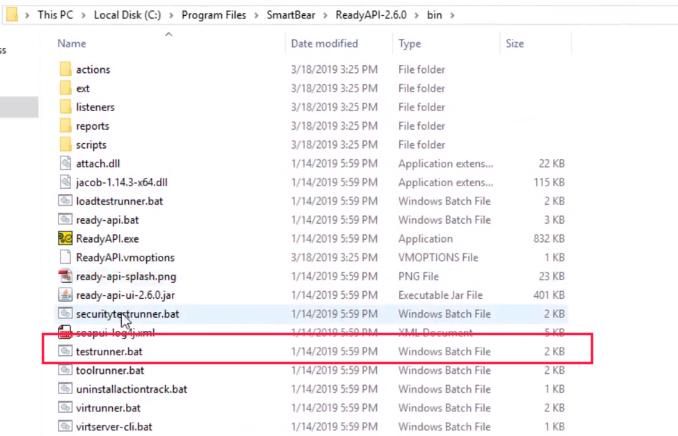The image size is (678, 436).
Task: Click the 832 KB size of ReadyAPI.exe
Action: (x=549, y=239)
